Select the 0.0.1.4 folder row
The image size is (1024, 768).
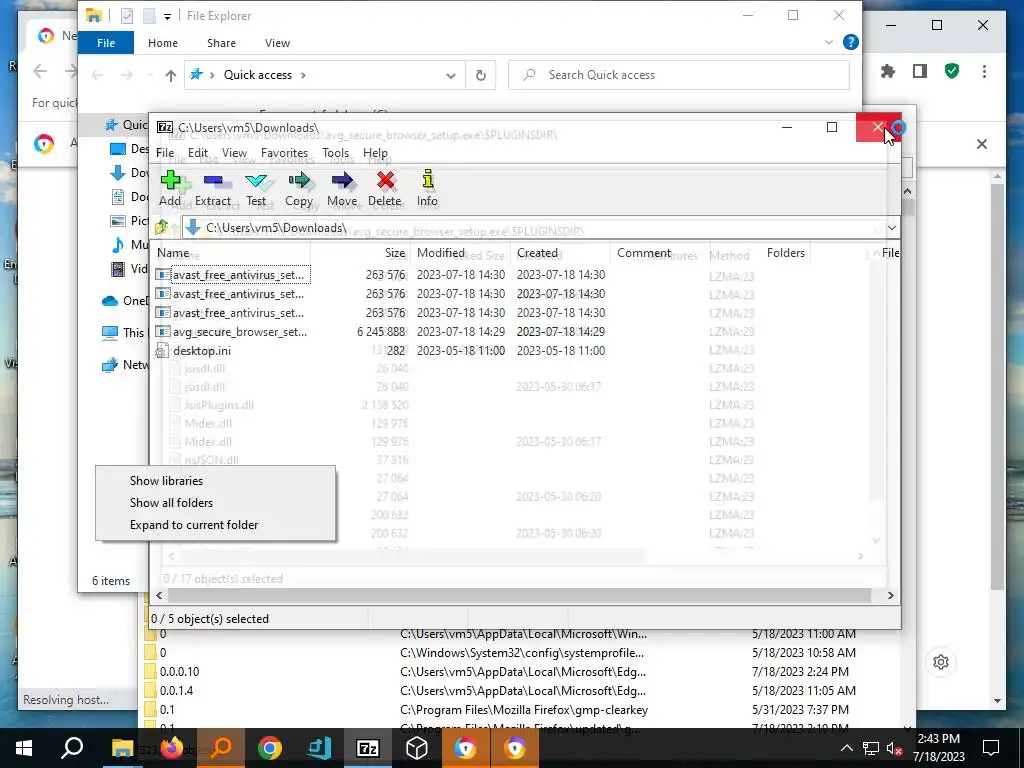click(x=522, y=690)
